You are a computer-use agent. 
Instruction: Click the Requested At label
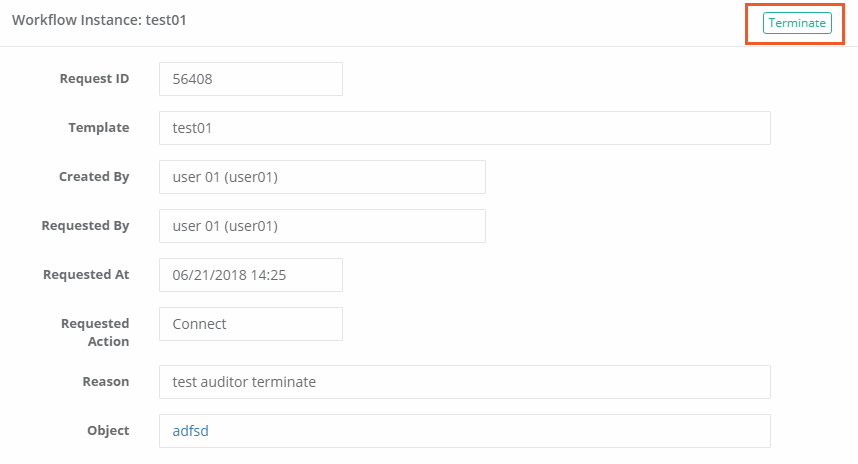pos(86,275)
